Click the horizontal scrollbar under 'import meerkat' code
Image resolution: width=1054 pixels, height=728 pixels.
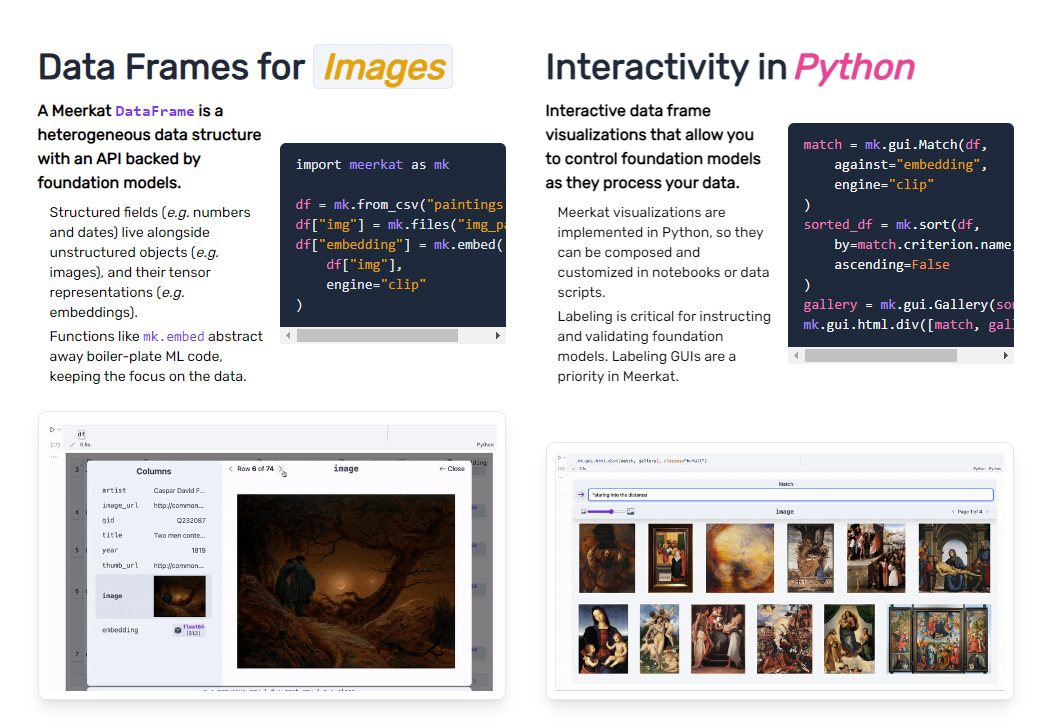(x=377, y=335)
